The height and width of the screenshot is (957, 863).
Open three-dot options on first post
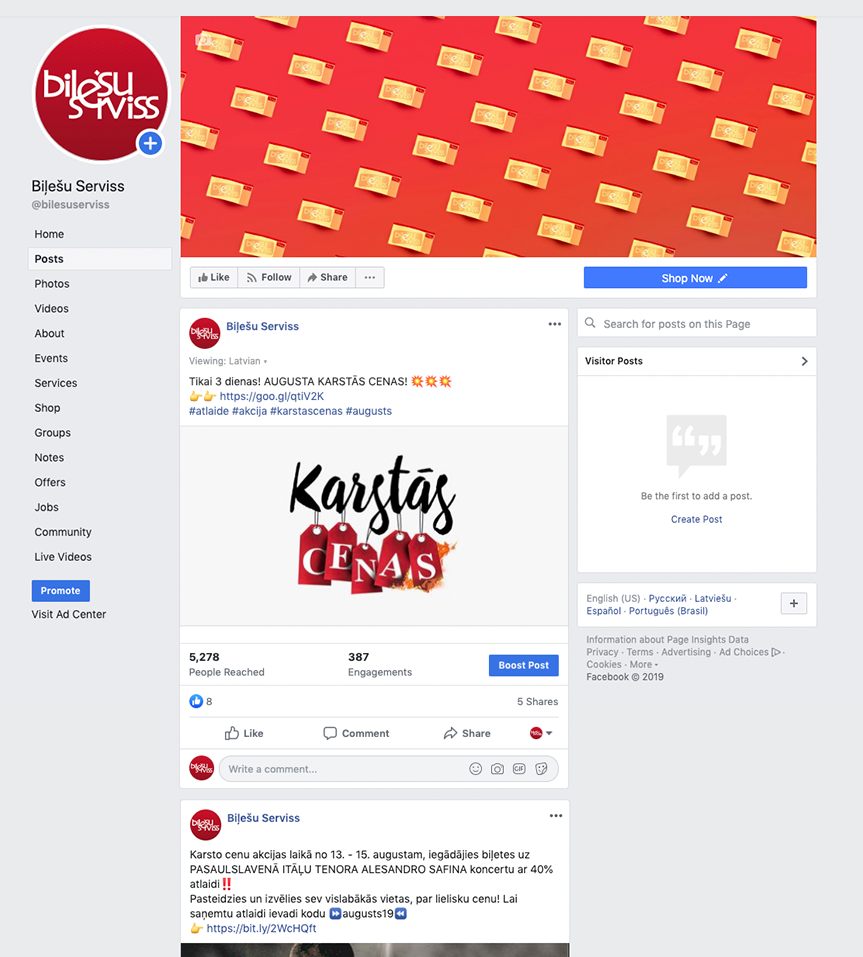coord(554,324)
